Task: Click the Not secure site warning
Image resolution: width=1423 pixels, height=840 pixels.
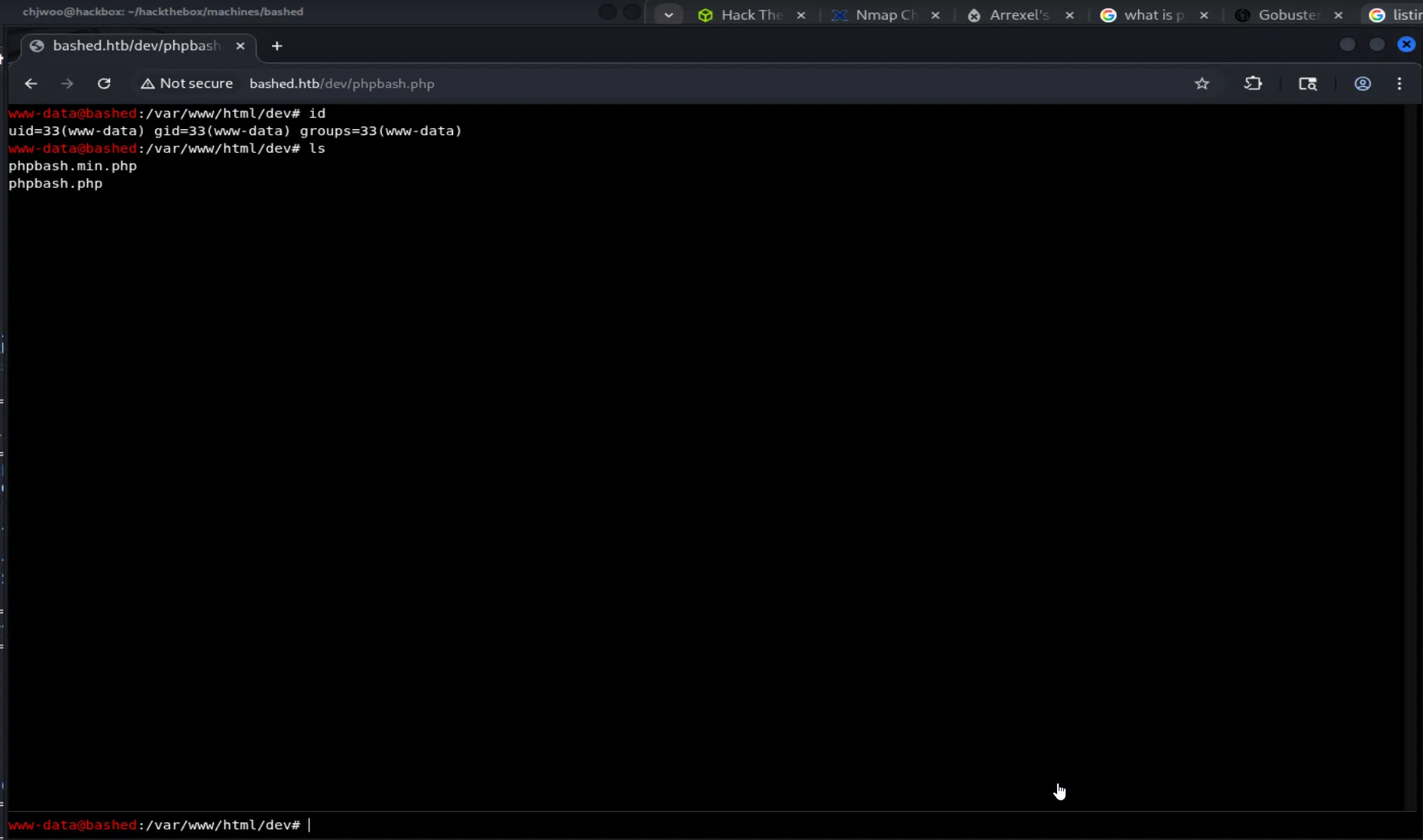Action: pos(187,84)
